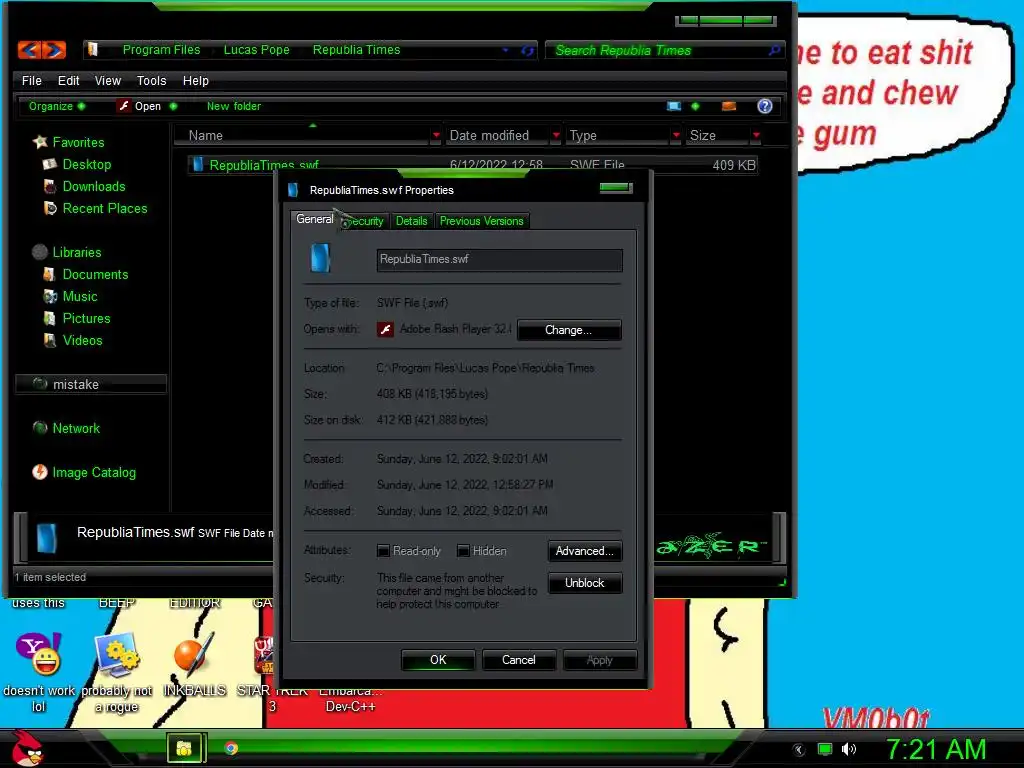
Task: Open the Yahoo Messenger desktop icon
Action: [x=39, y=654]
